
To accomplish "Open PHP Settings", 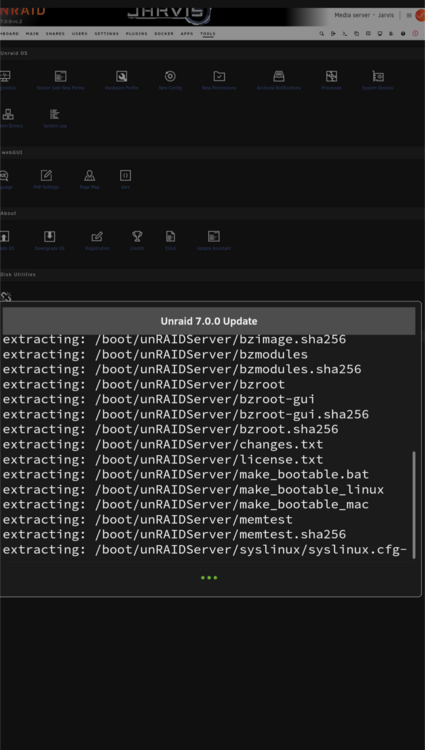I will pyautogui.click(x=46, y=179).
